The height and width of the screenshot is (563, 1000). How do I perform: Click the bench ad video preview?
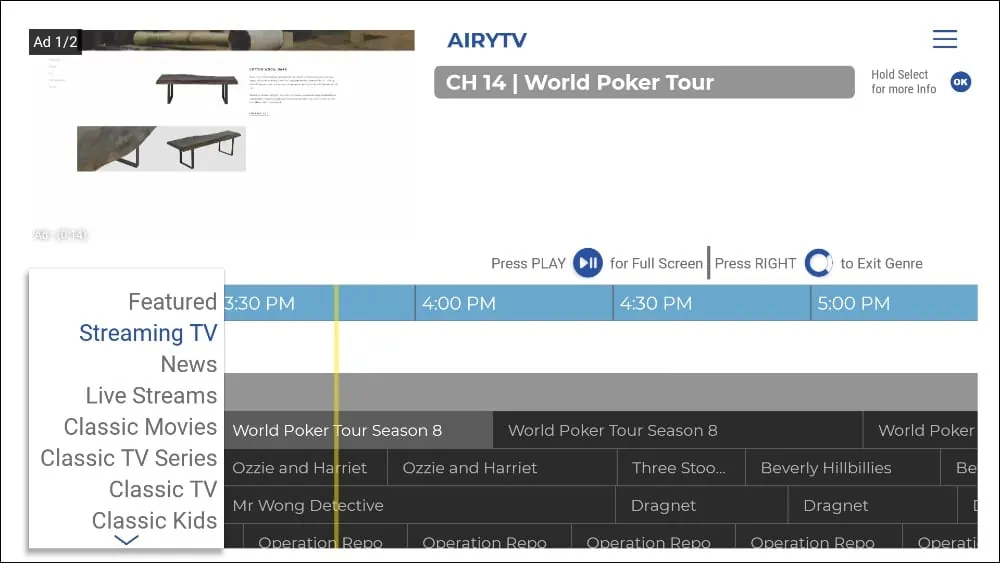click(222, 137)
